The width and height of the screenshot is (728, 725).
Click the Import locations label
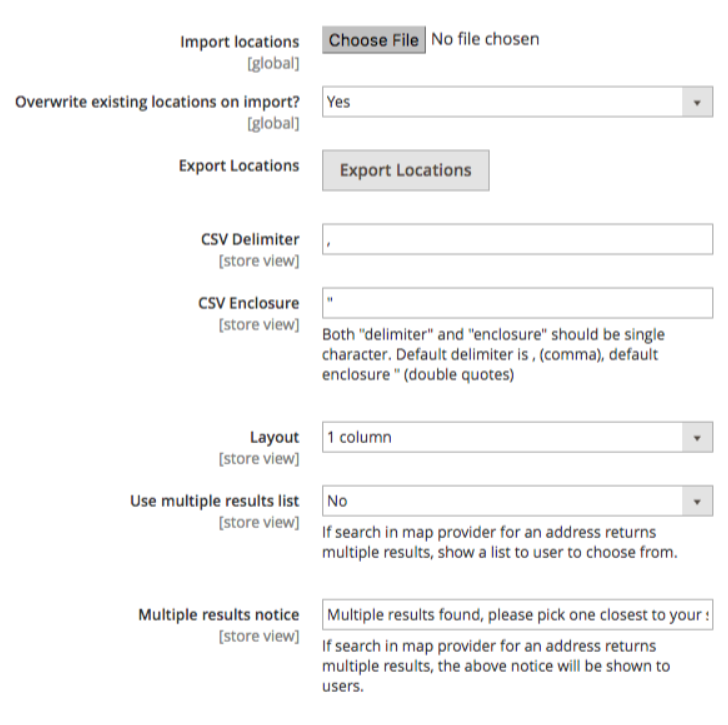240,42
